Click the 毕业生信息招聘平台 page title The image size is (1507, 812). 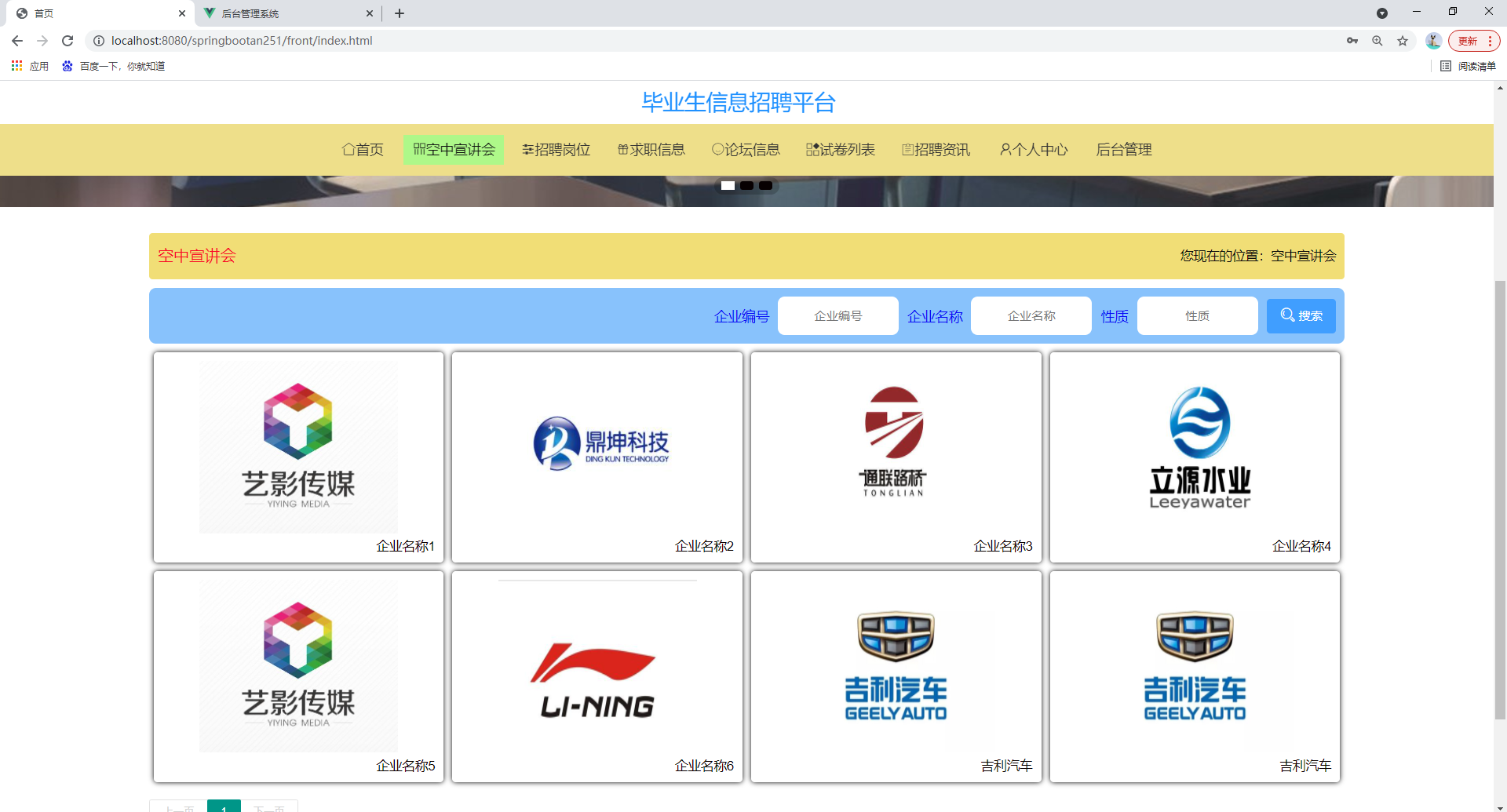pyautogui.click(x=739, y=102)
